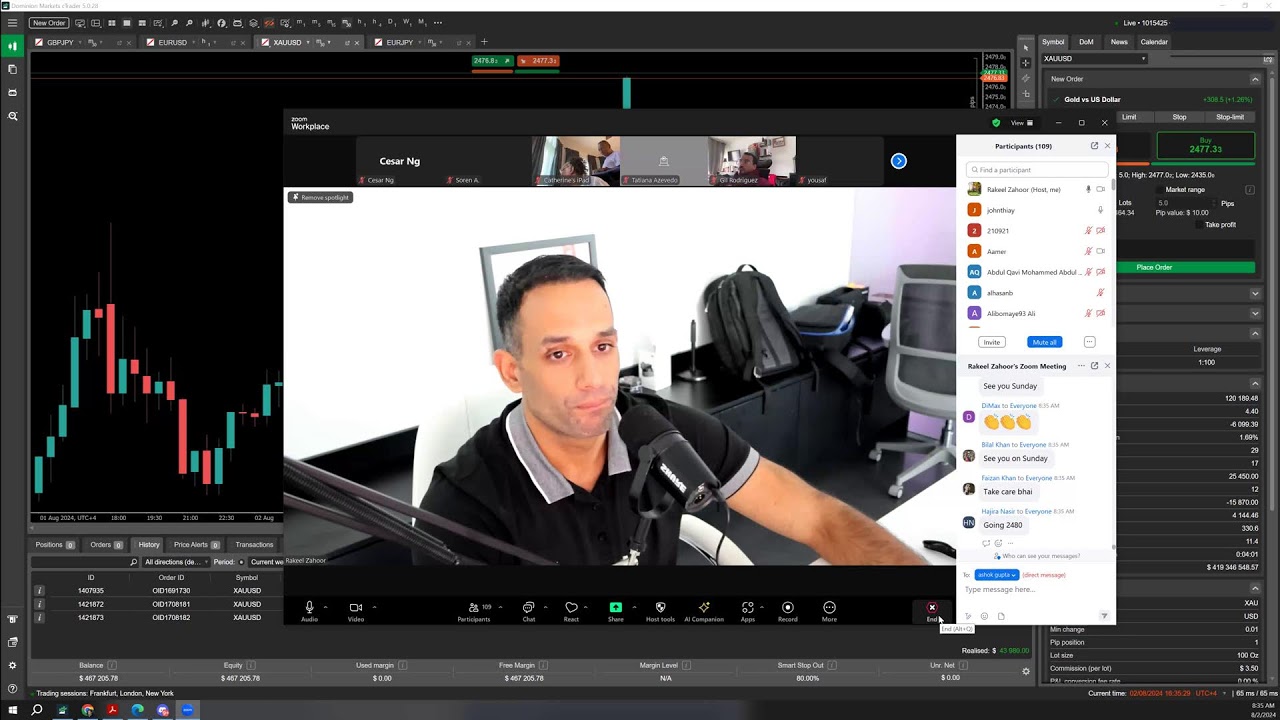Switch to Calendar tab in right panel
The width and height of the screenshot is (1280, 720).
tap(1154, 42)
